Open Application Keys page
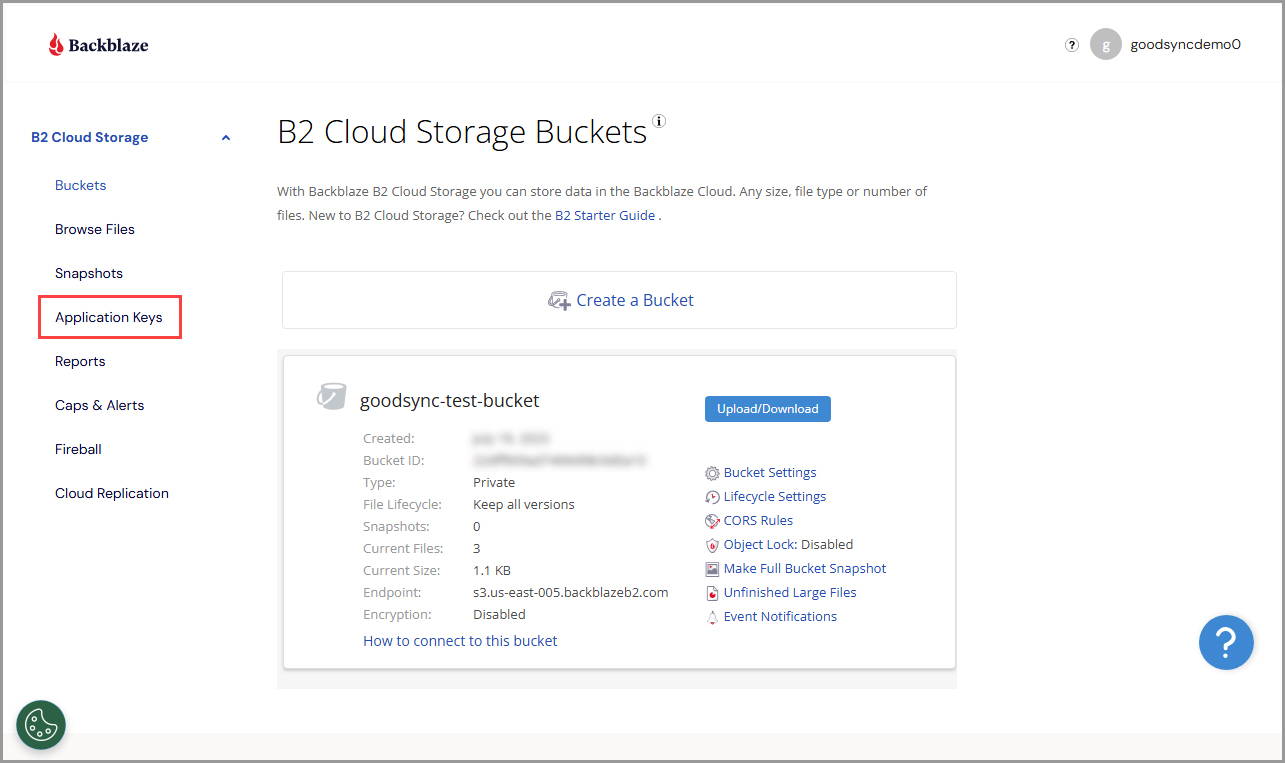This screenshot has height=763, width=1285. (x=109, y=317)
